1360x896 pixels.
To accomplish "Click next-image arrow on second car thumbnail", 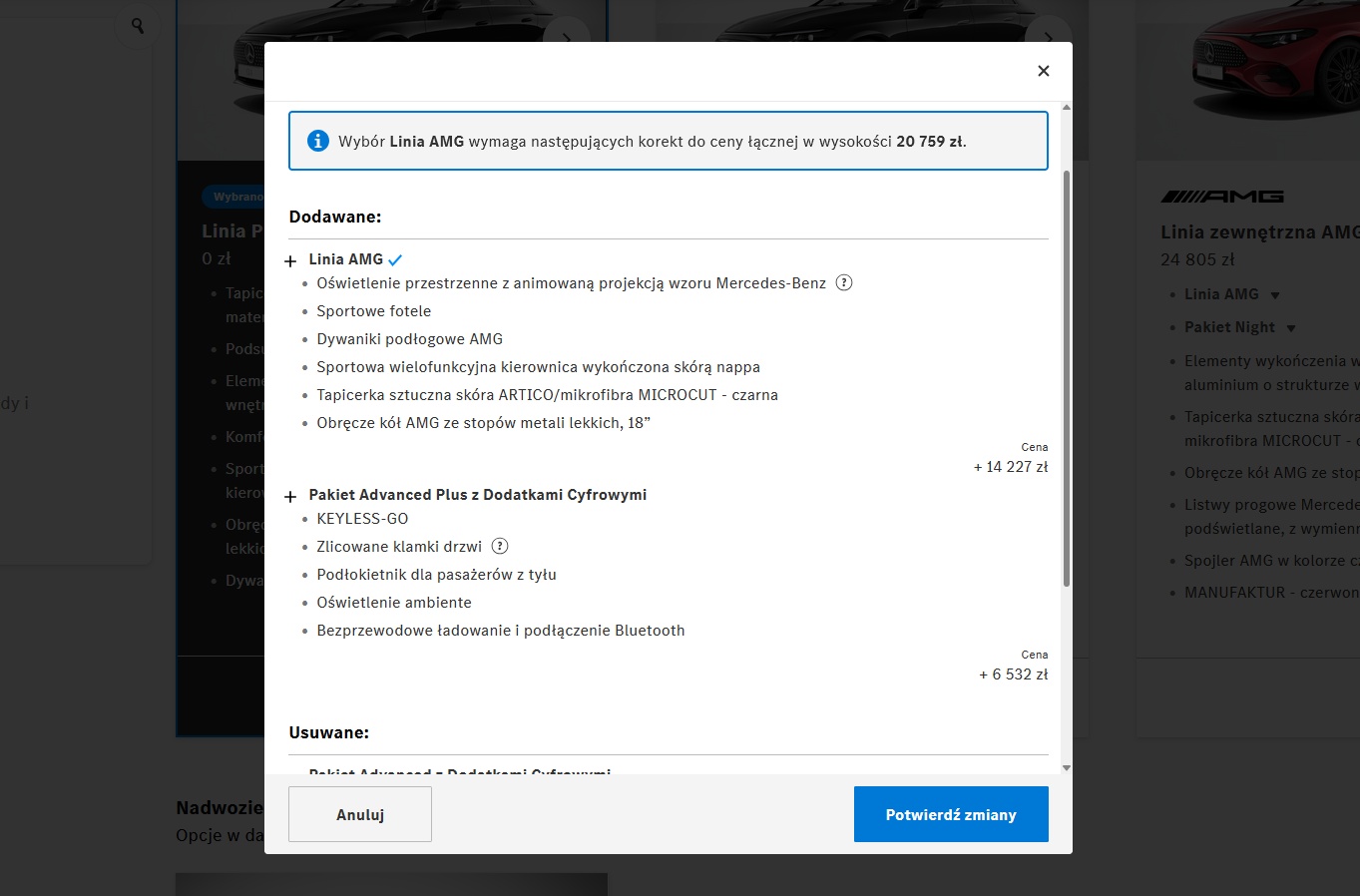I will pos(1048,38).
